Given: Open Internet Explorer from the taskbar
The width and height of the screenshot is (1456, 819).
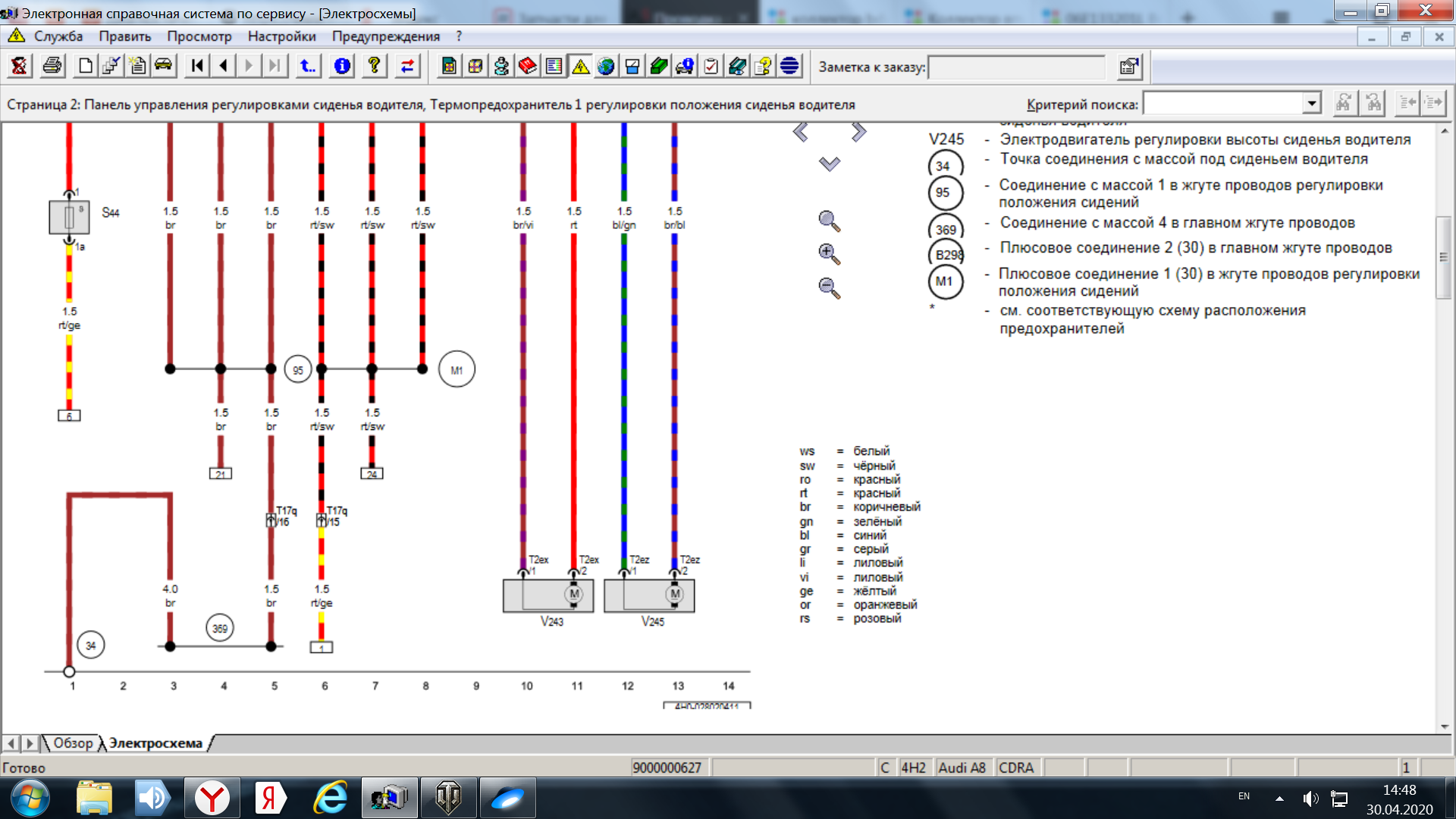Looking at the screenshot, I should (x=331, y=799).
